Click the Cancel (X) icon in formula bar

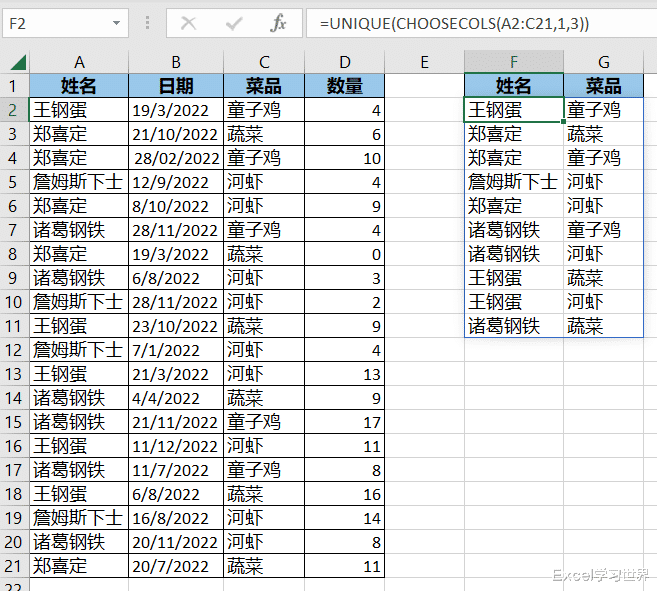click(188, 23)
